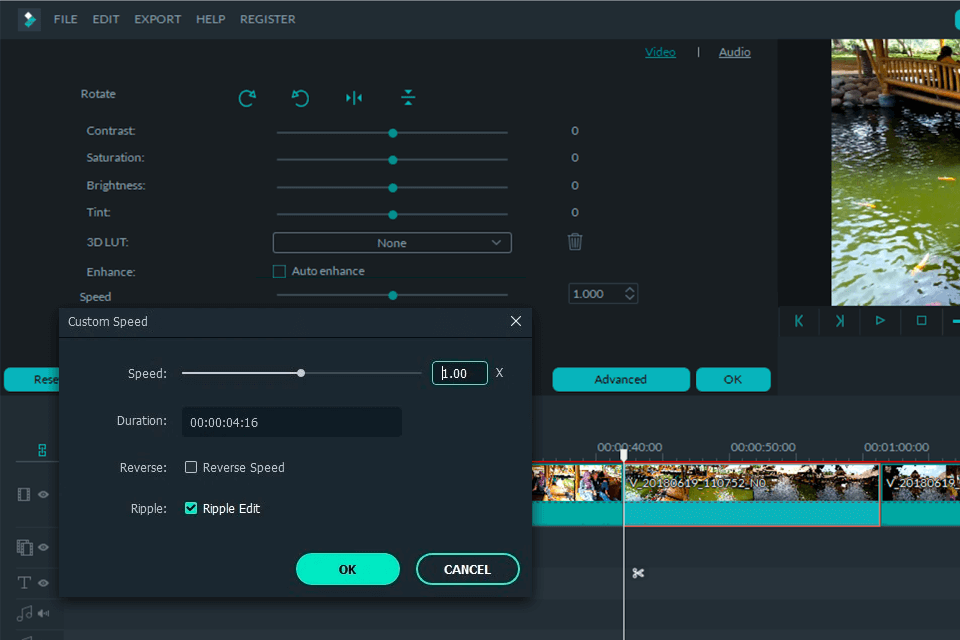Toggle text track visibility eye

click(43, 582)
